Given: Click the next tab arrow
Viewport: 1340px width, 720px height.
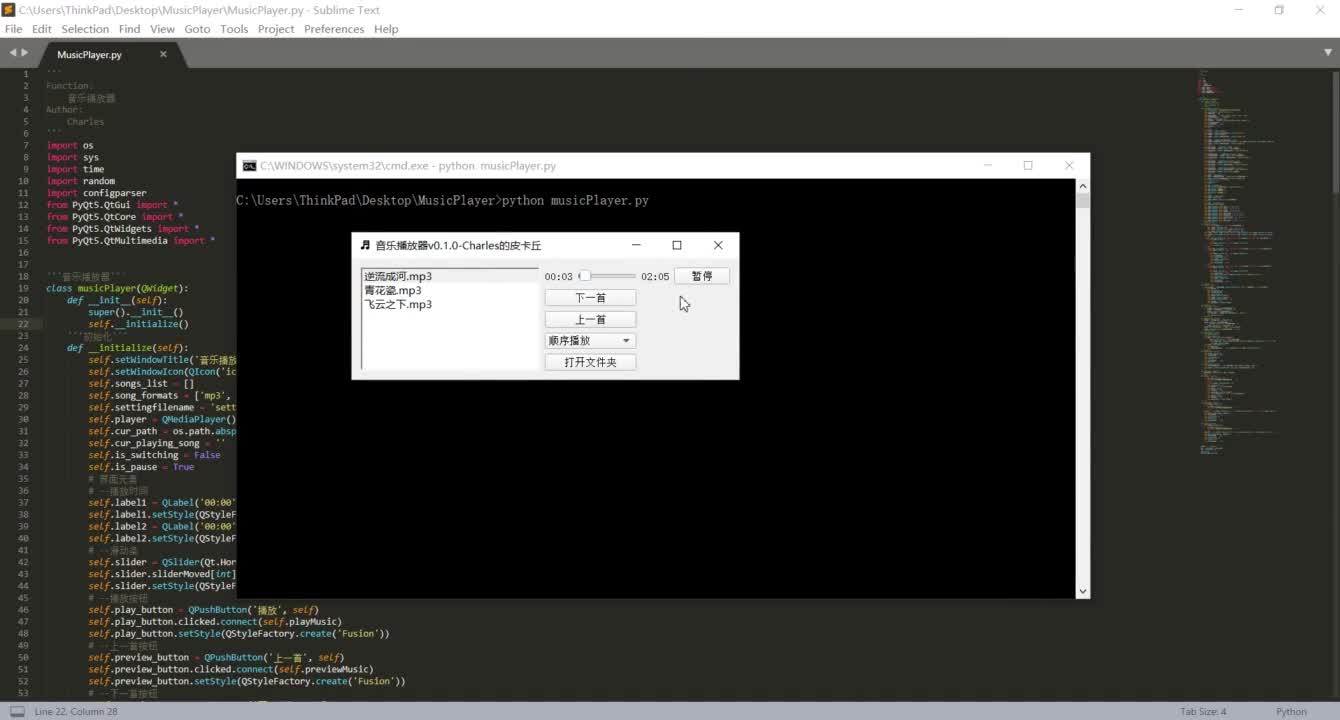Looking at the screenshot, I should (25, 53).
